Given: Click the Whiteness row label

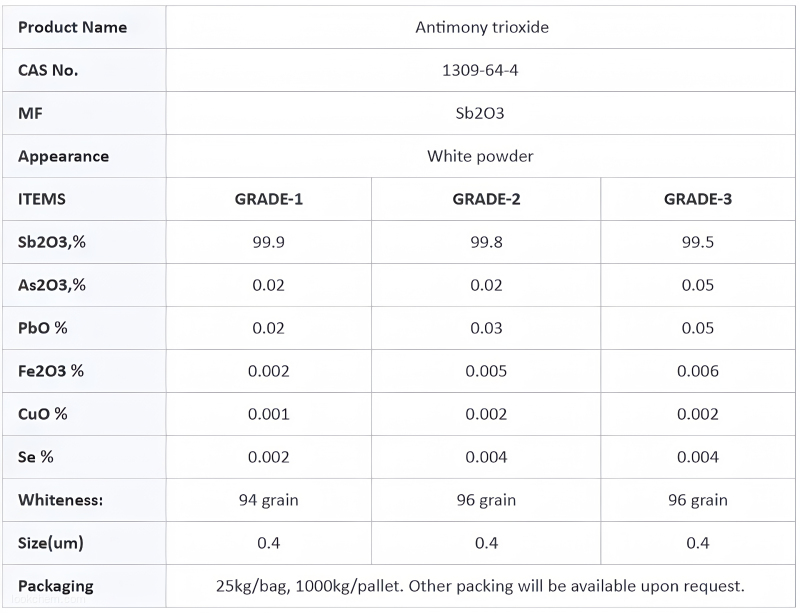Looking at the screenshot, I should click(x=61, y=500).
